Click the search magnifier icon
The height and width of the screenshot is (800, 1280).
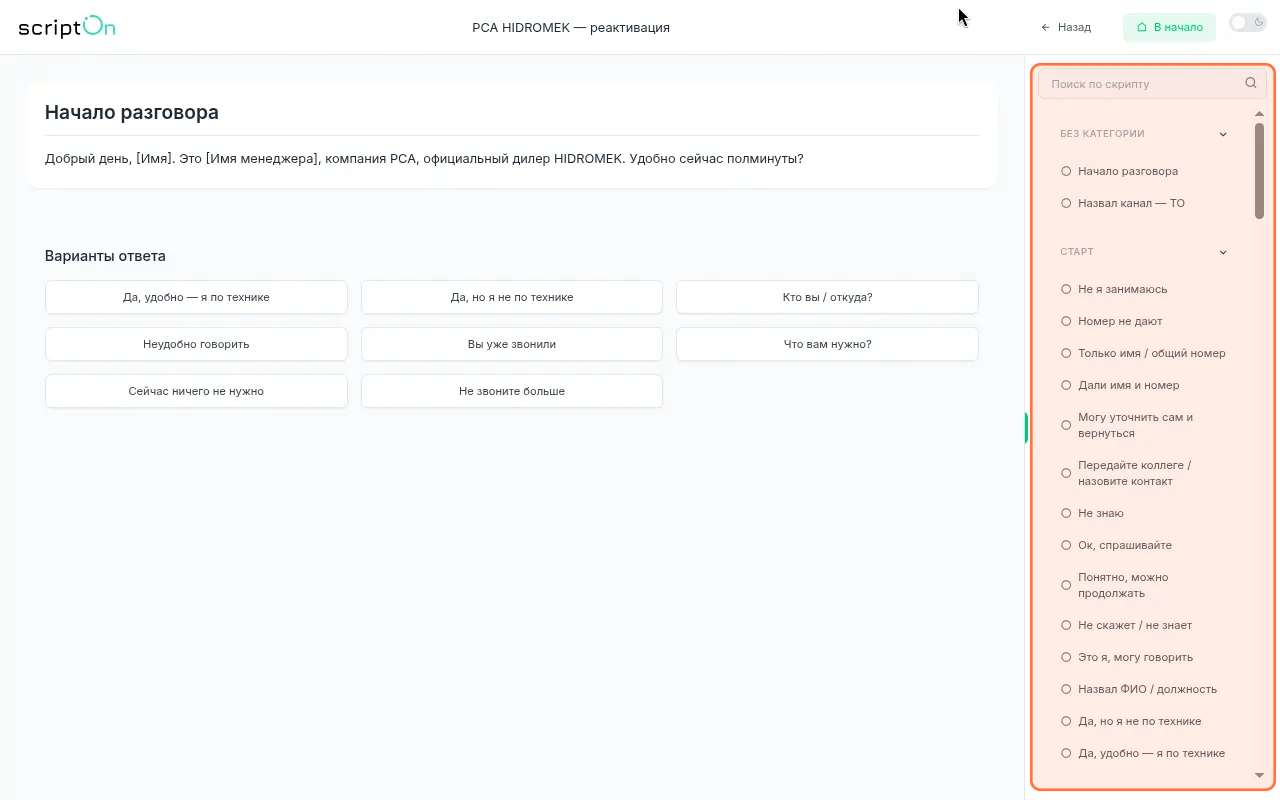(1251, 83)
